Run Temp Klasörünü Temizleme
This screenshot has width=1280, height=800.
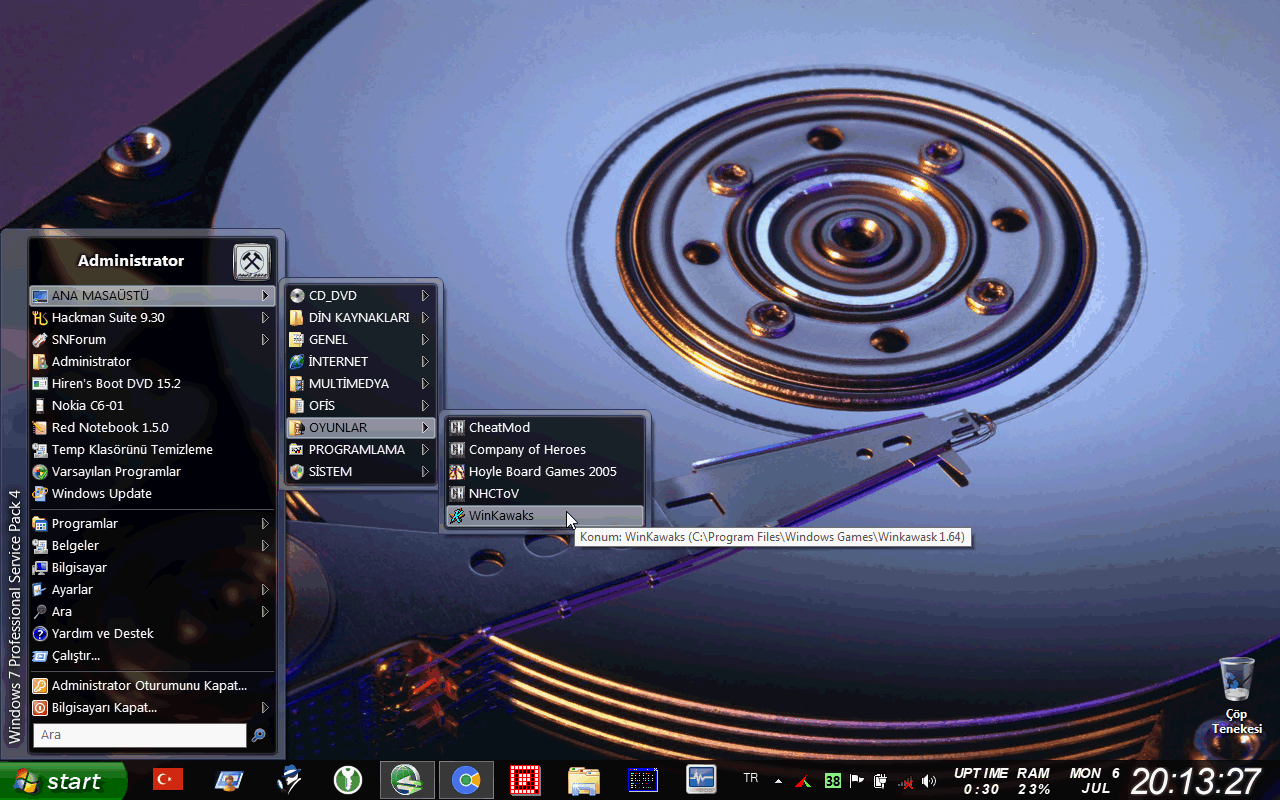click(152, 450)
